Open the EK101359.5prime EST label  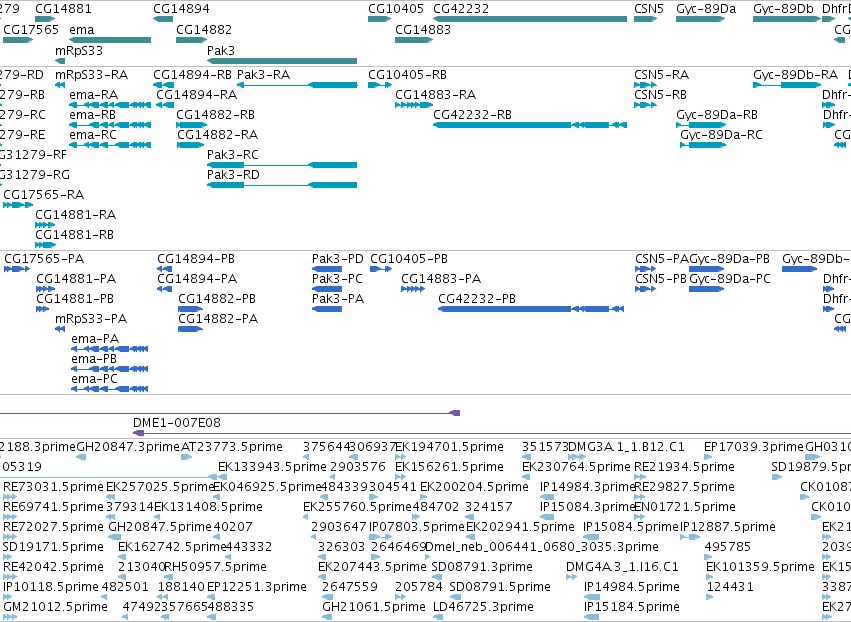[x=760, y=567]
